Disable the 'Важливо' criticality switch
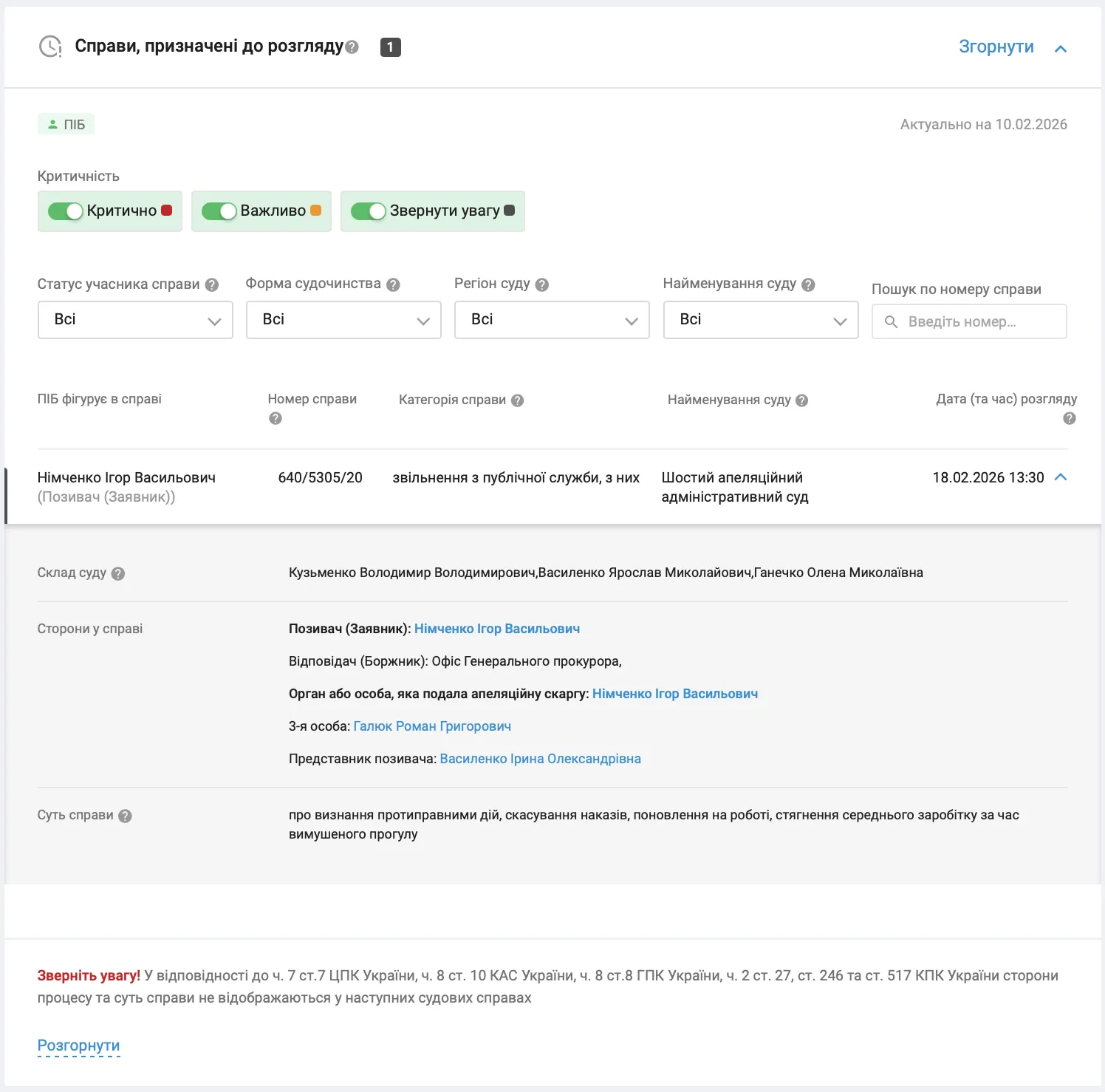The height and width of the screenshot is (1092, 1105). 219,211
